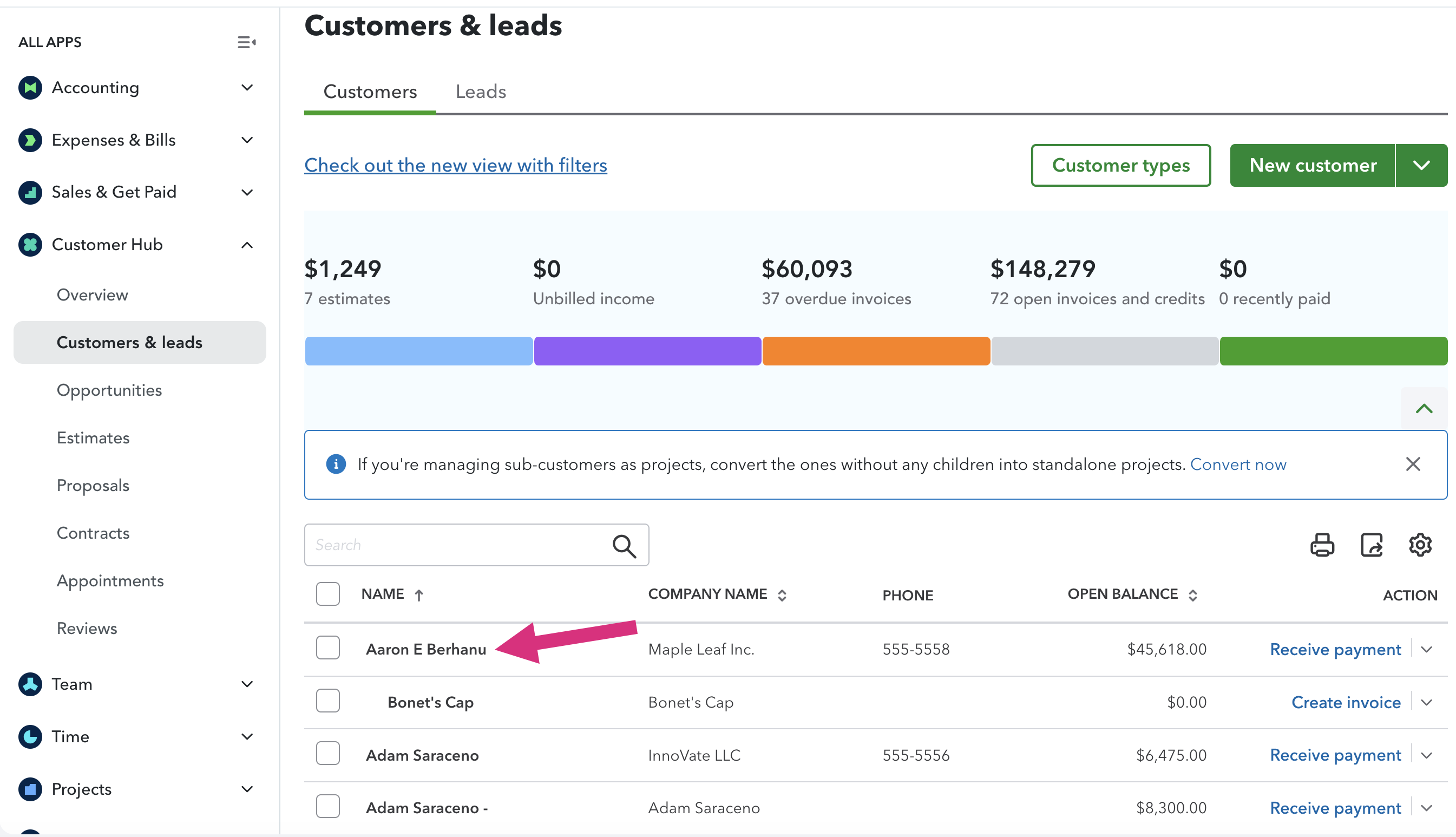Check the box for Aaron E Berhanu
The width and height of the screenshot is (1456, 837).
tap(327, 648)
